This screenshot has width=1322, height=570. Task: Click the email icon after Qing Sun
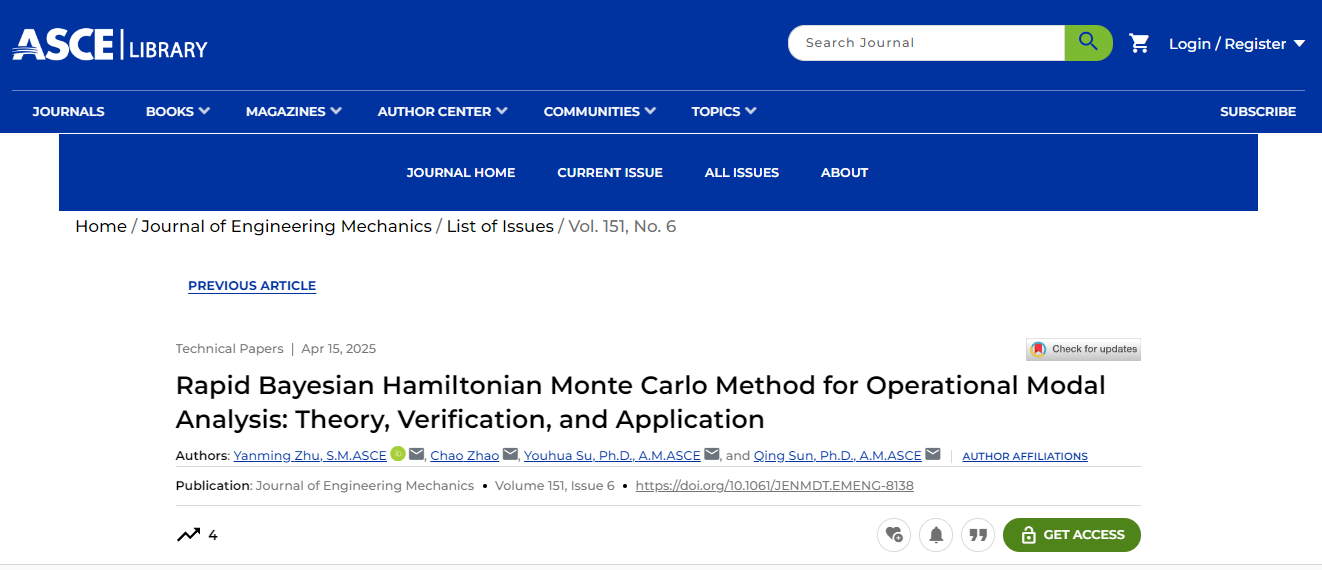(x=933, y=454)
